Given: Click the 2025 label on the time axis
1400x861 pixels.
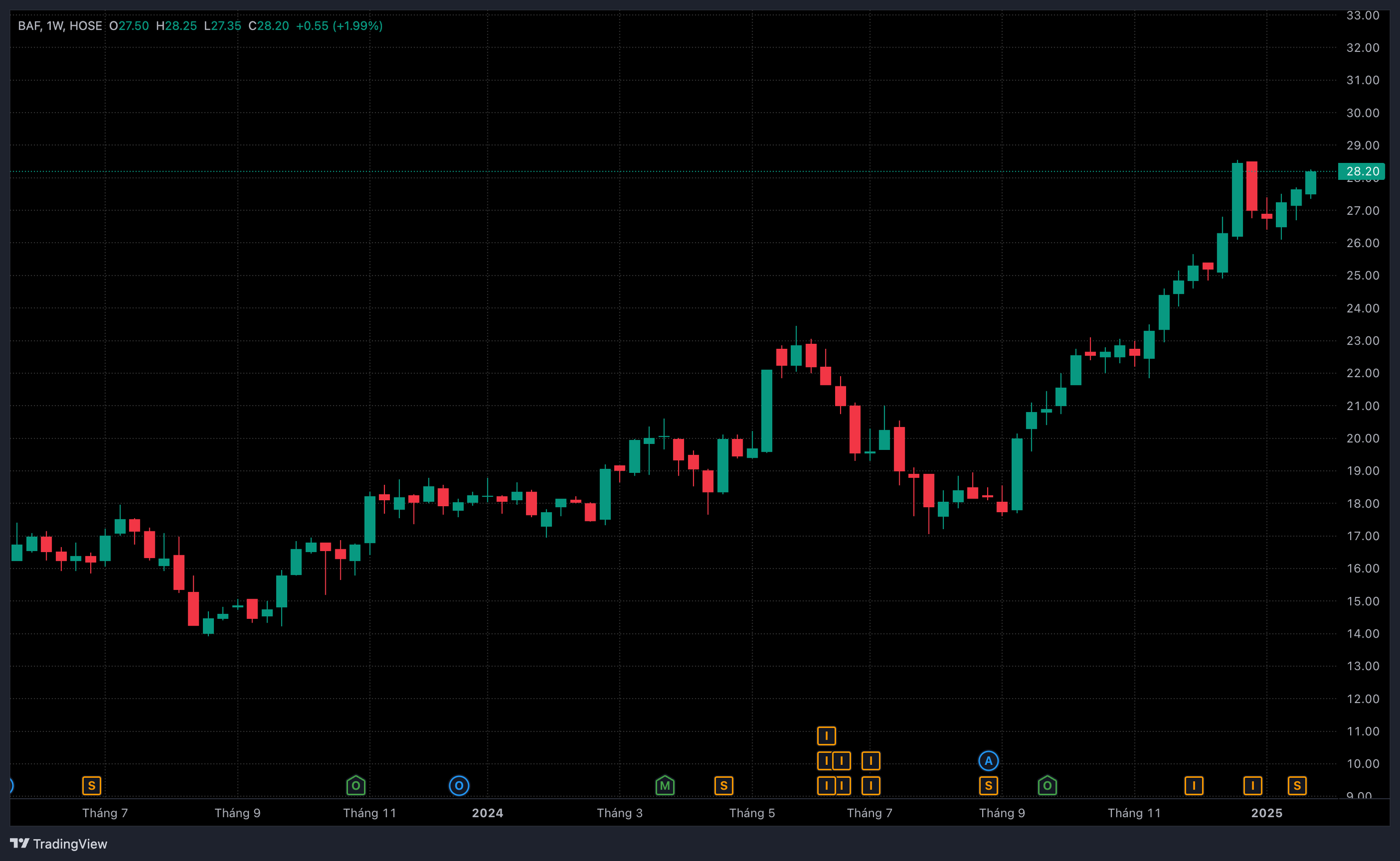Looking at the screenshot, I should [1267, 812].
